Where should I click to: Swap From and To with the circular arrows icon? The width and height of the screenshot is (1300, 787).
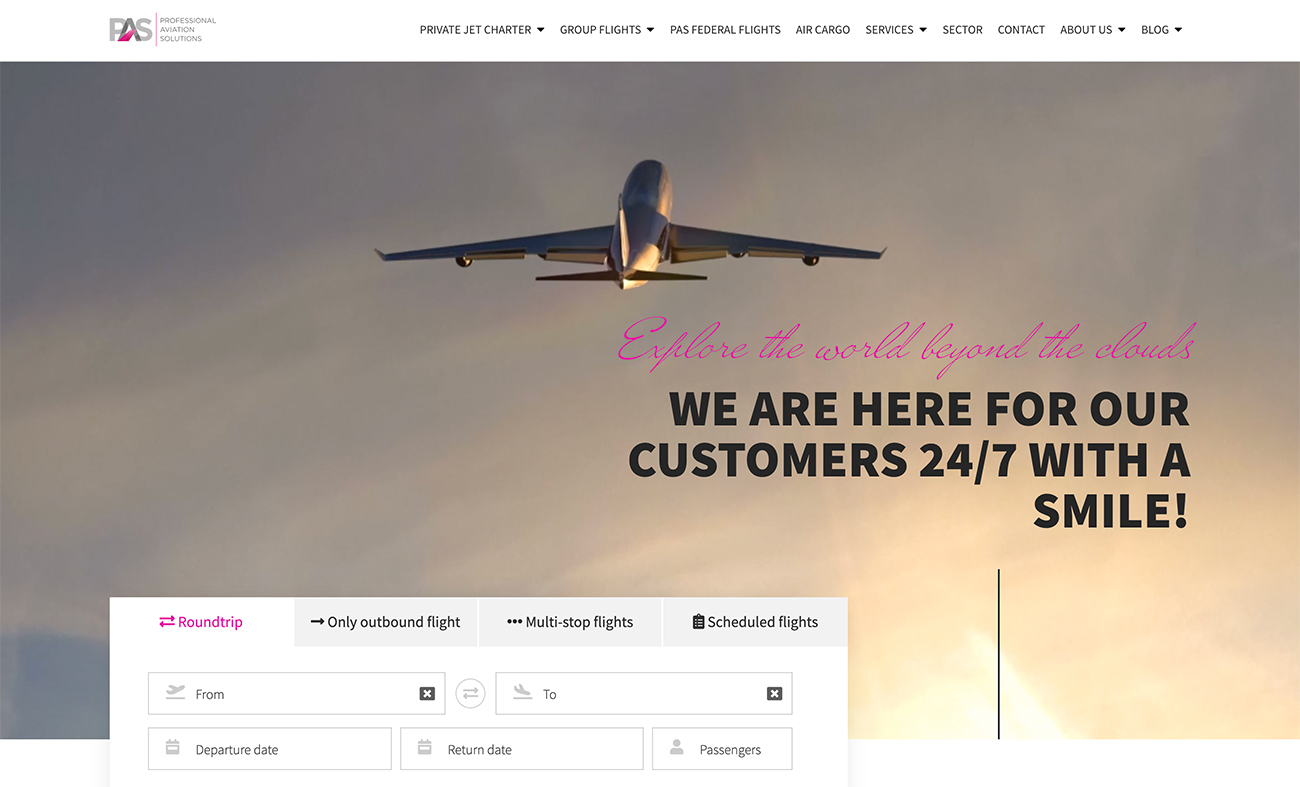click(470, 693)
